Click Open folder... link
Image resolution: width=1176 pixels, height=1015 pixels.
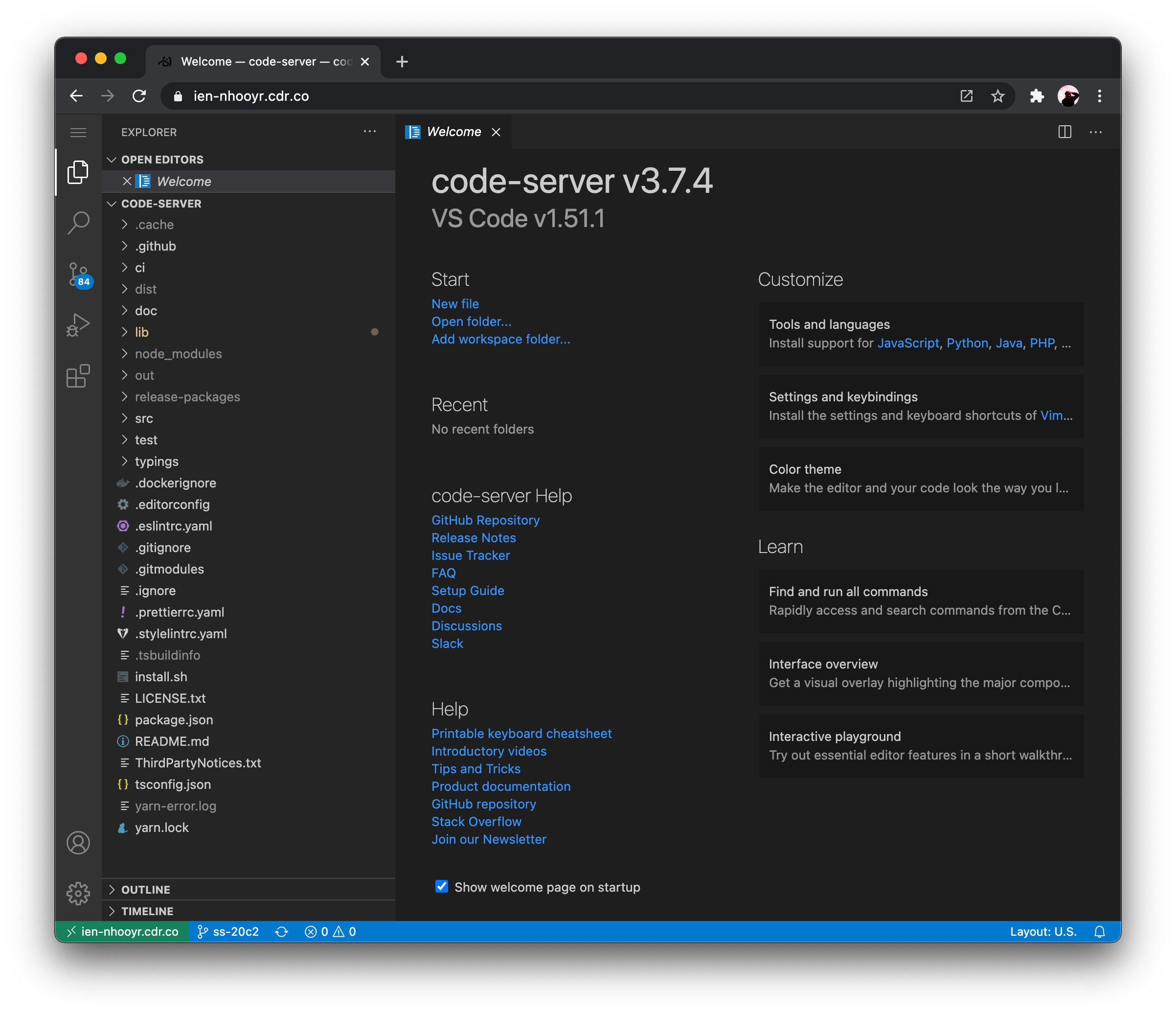click(471, 322)
